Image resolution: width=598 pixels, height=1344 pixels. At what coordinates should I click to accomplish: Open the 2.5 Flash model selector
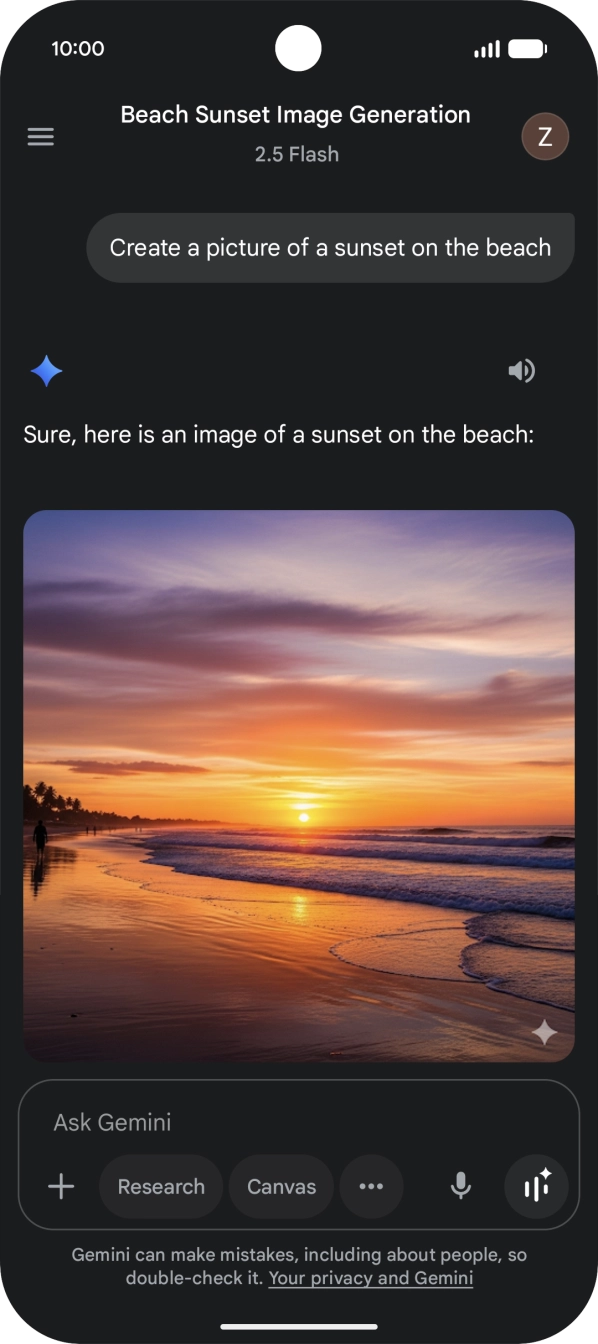[x=297, y=154]
